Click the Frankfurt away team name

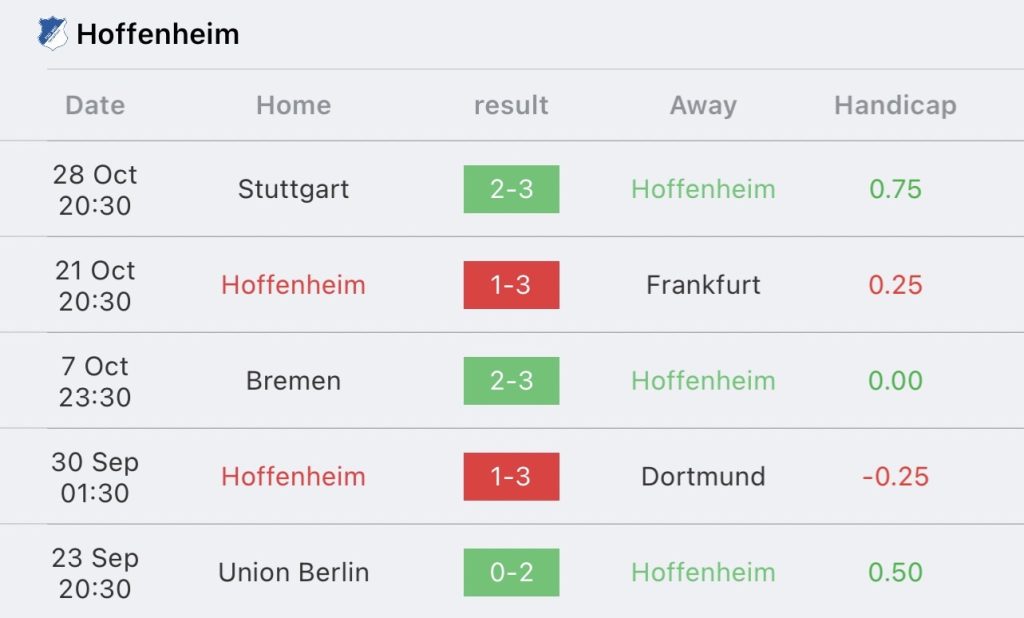point(703,285)
